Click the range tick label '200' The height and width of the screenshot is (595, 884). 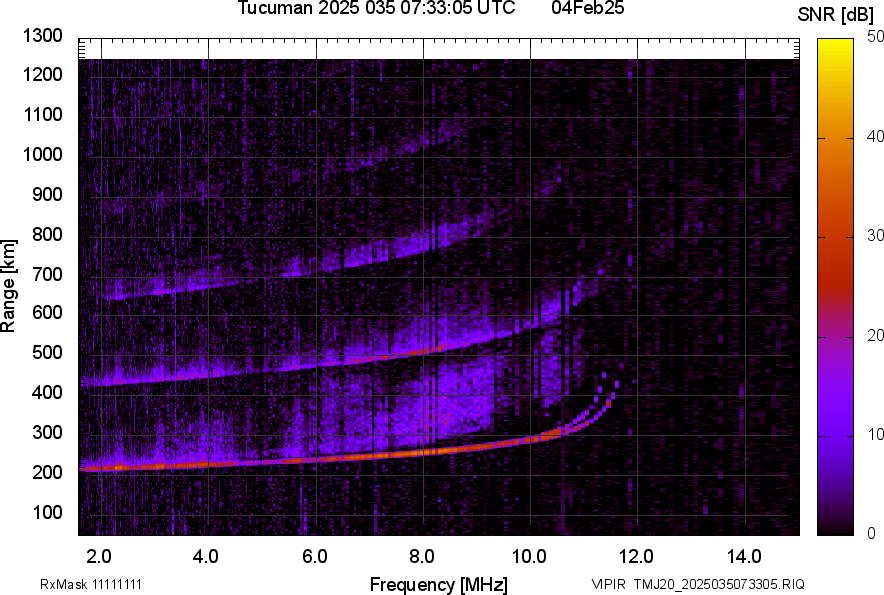47,473
